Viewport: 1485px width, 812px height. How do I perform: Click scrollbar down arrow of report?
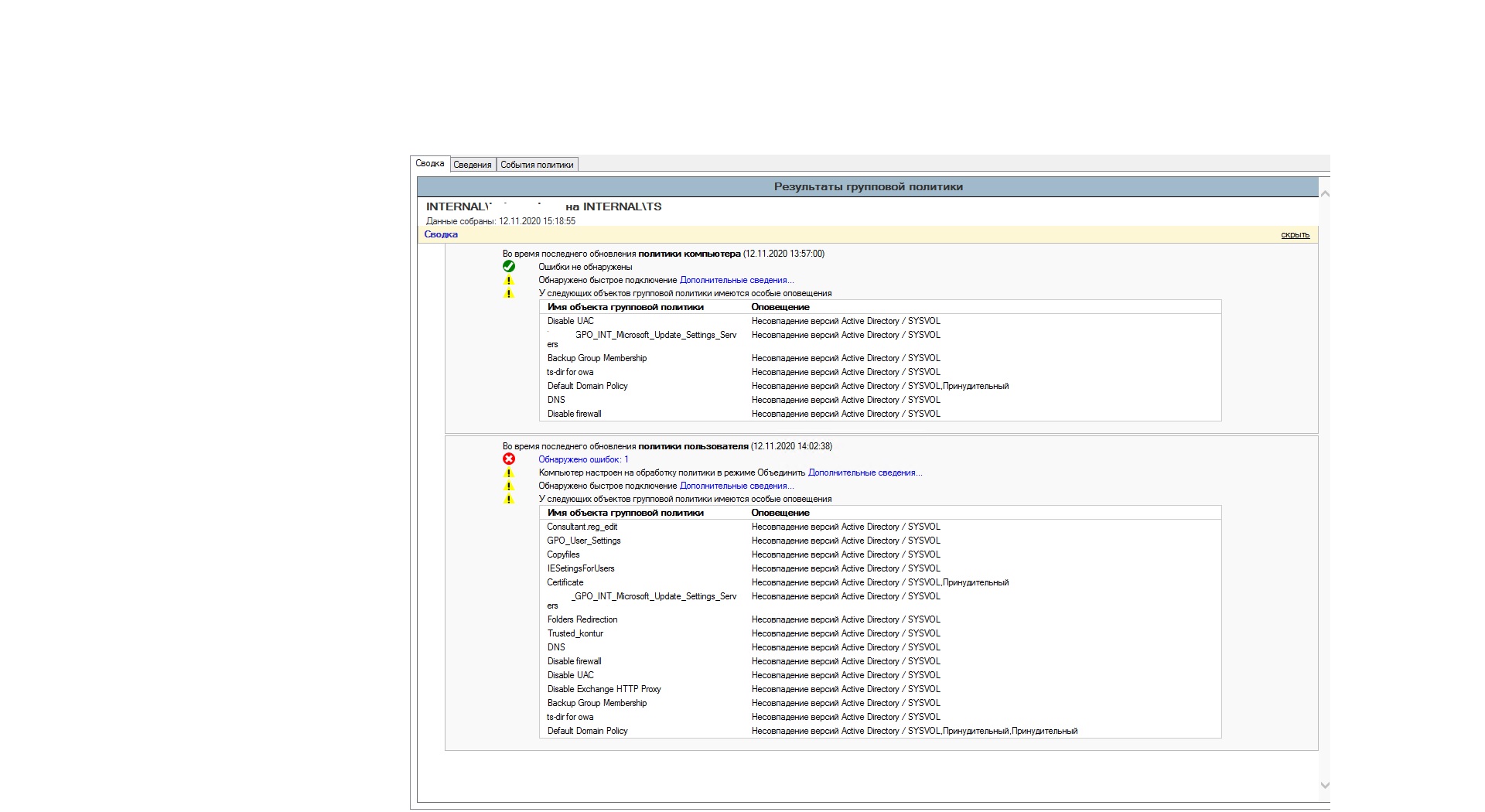[x=1324, y=785]
